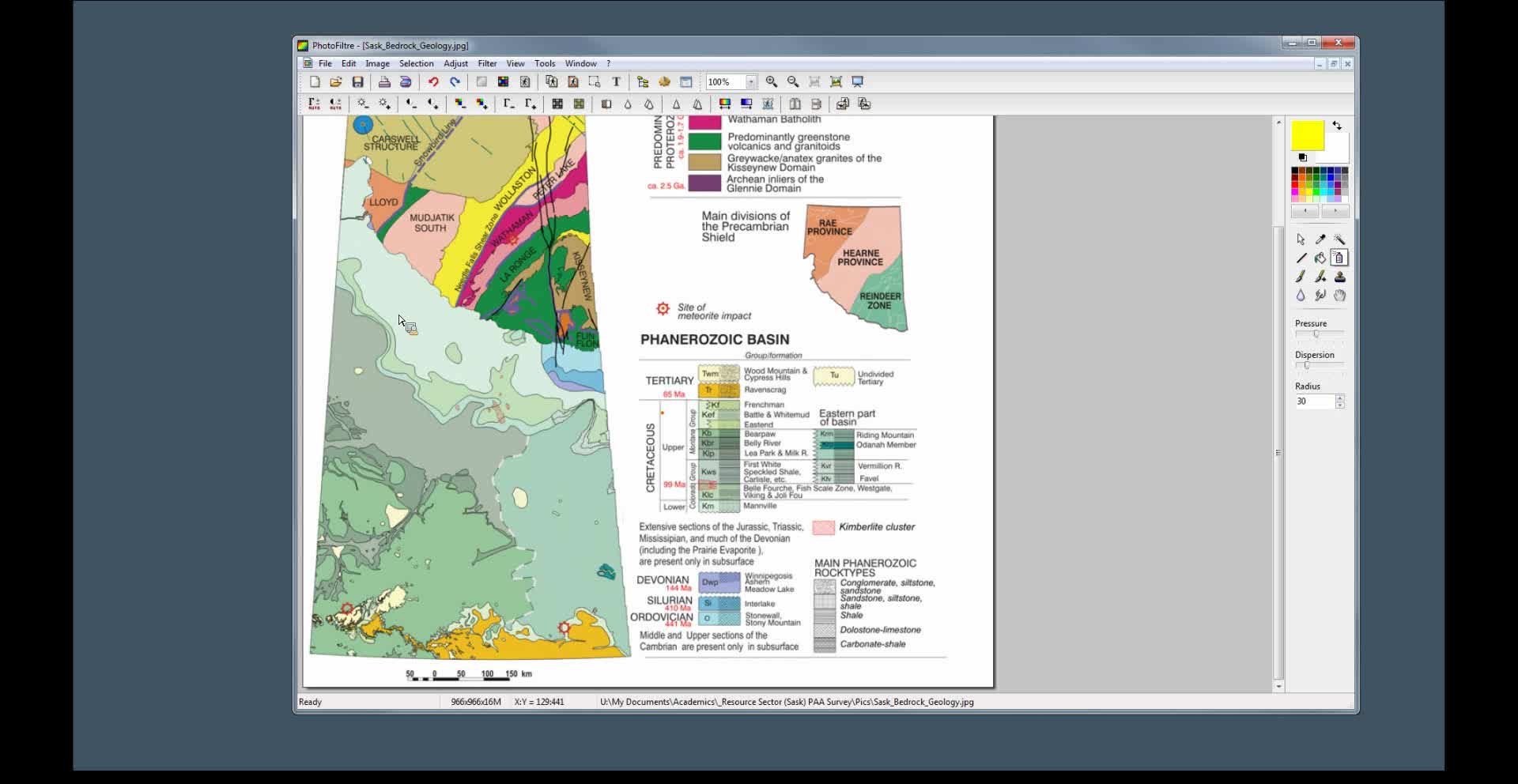The width and height of the screenshot is (1518, 784).
Task: Flip the image vertically via the toolbar icon
Action: pyautogui.click(x=816, y=104)
